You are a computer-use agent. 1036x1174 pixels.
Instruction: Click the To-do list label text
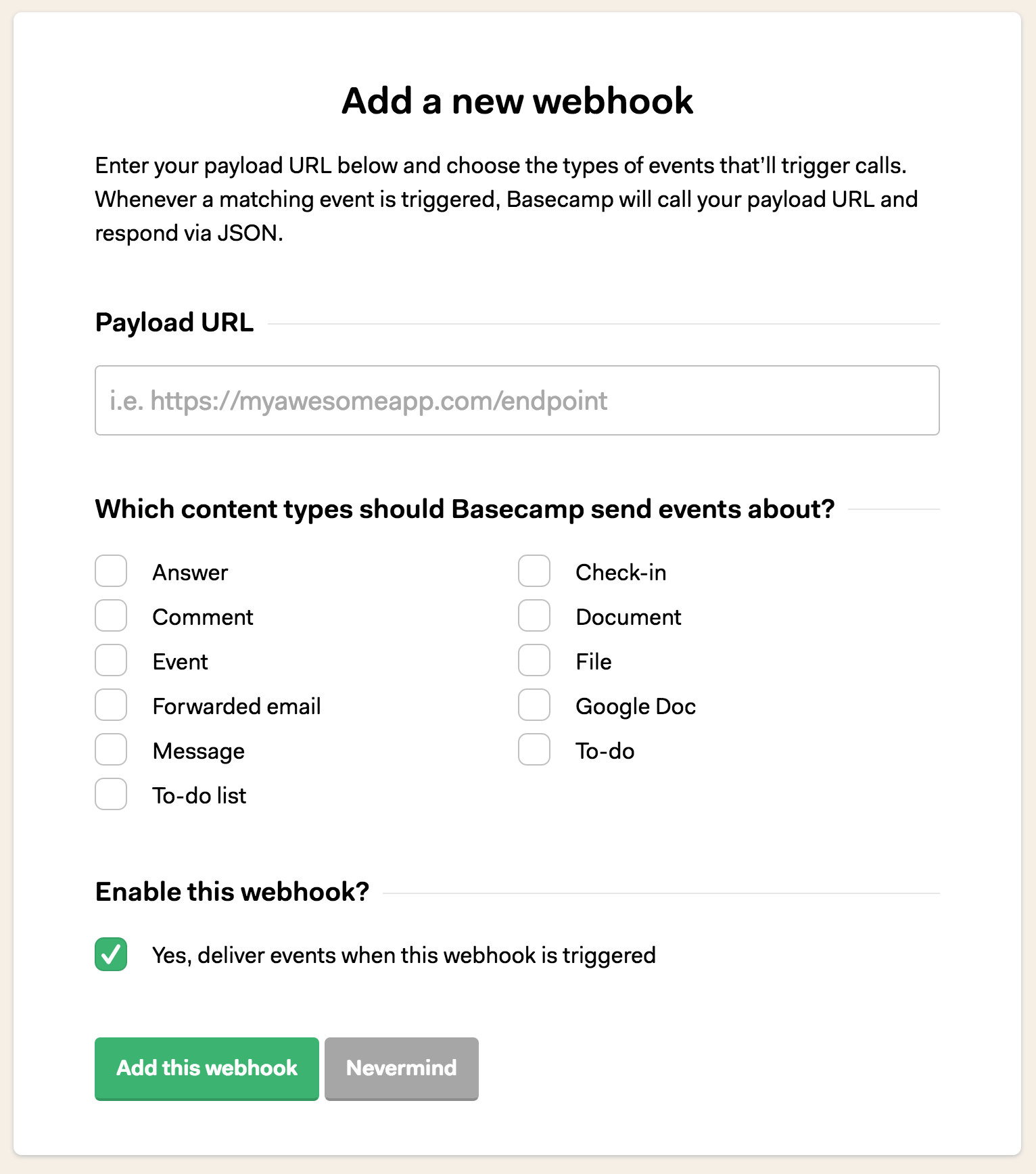(199, 795)
